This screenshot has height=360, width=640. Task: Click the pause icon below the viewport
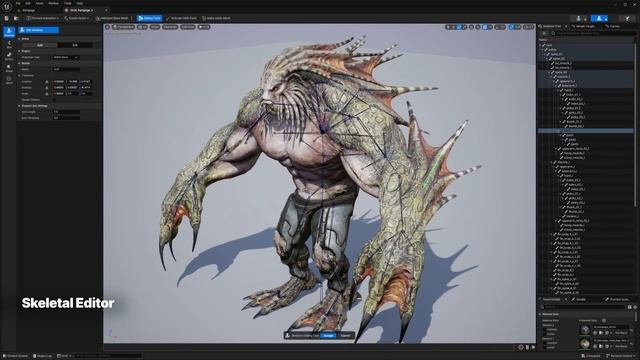[527, 347]
